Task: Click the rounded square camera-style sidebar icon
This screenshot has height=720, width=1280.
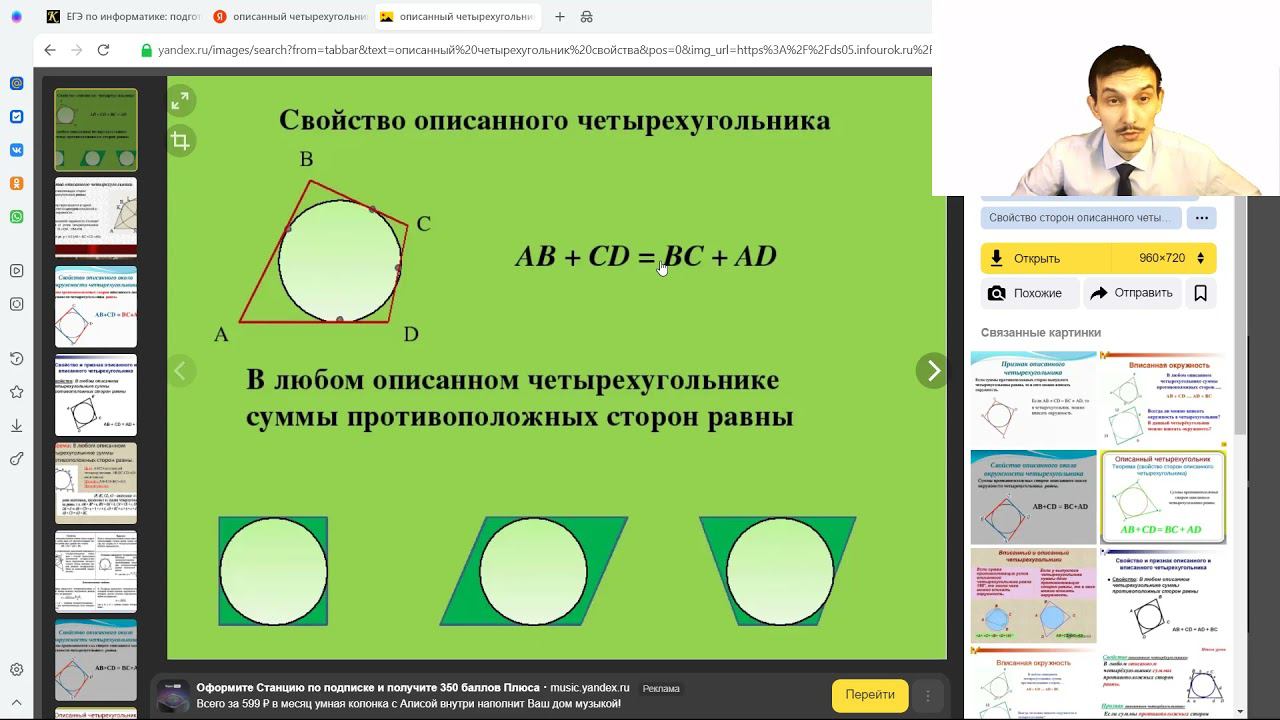Action: click(17, 304)
